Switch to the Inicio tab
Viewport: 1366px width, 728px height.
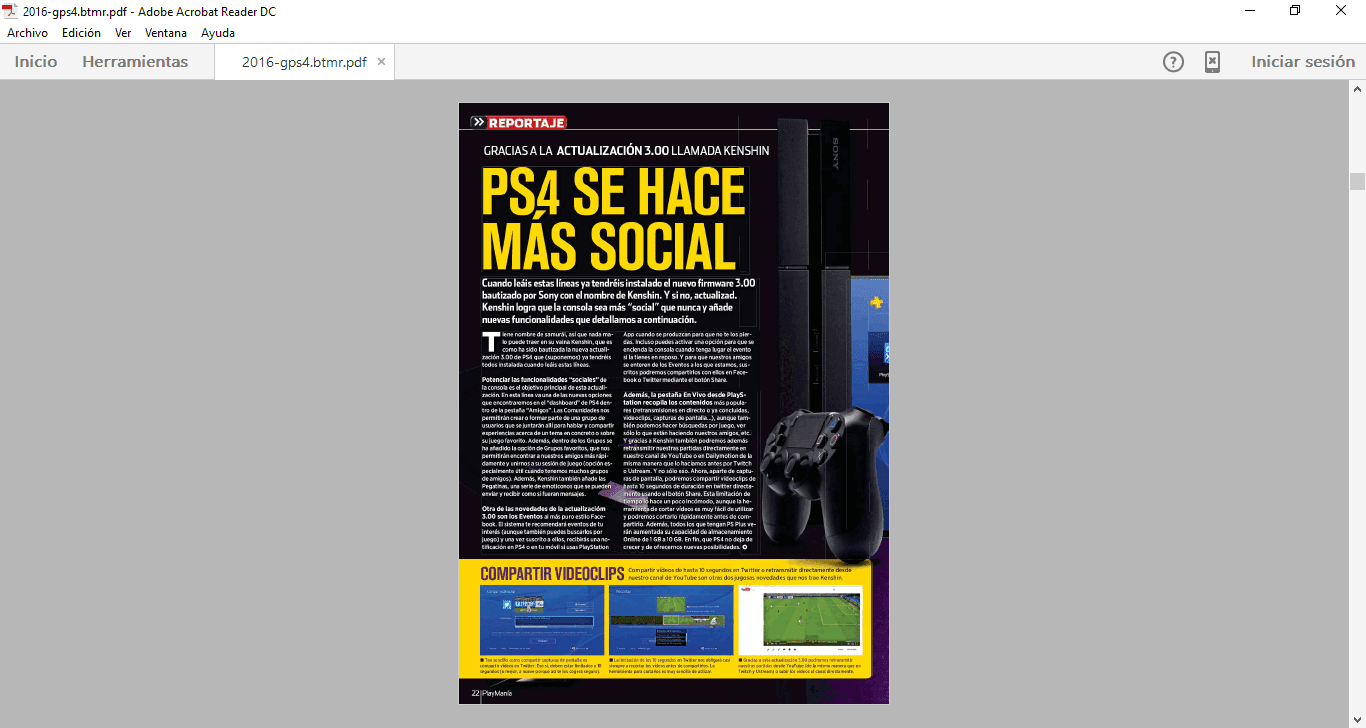tap(36, 62)
